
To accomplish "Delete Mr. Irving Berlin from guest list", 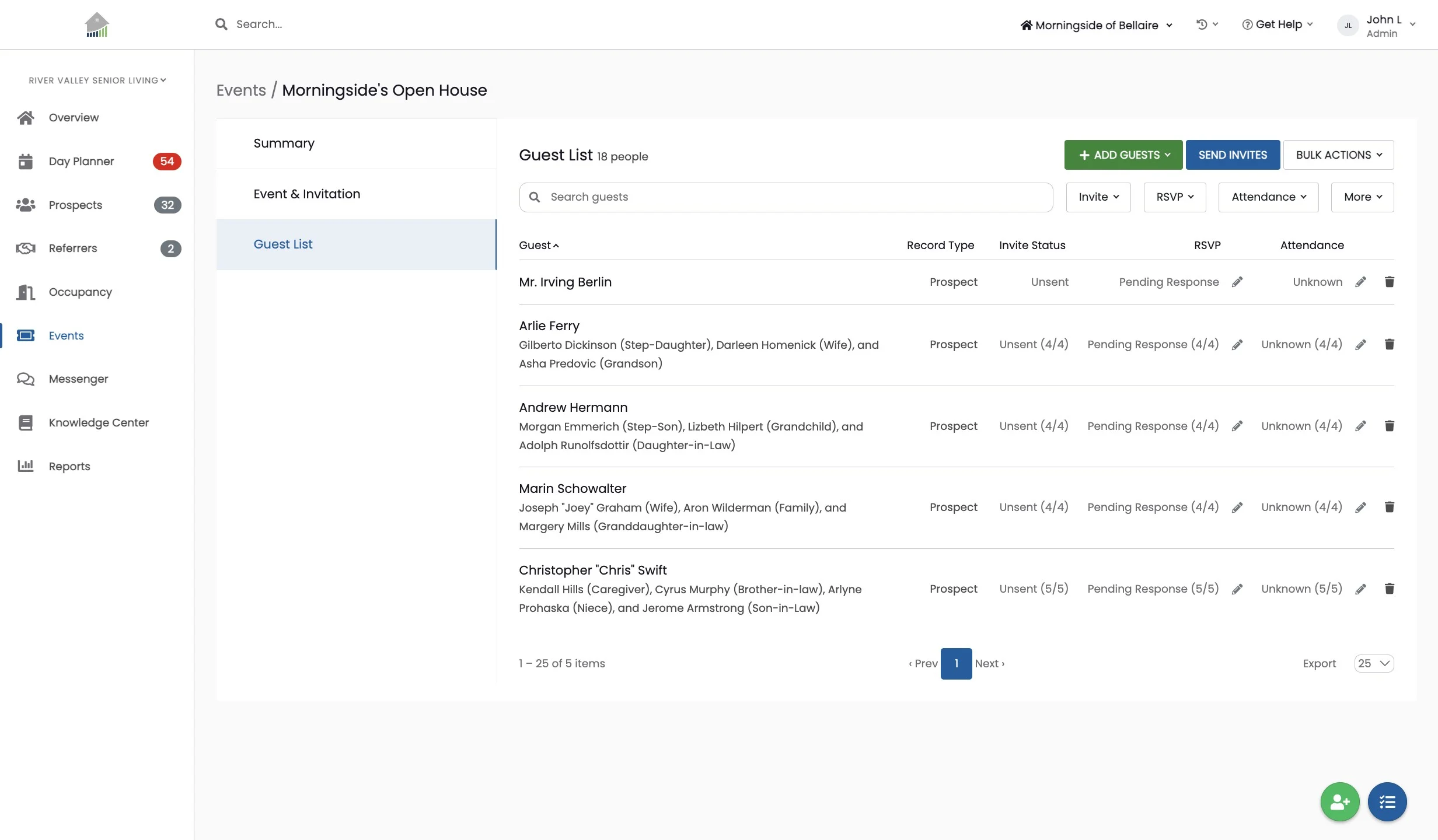I will (1389, 282).
